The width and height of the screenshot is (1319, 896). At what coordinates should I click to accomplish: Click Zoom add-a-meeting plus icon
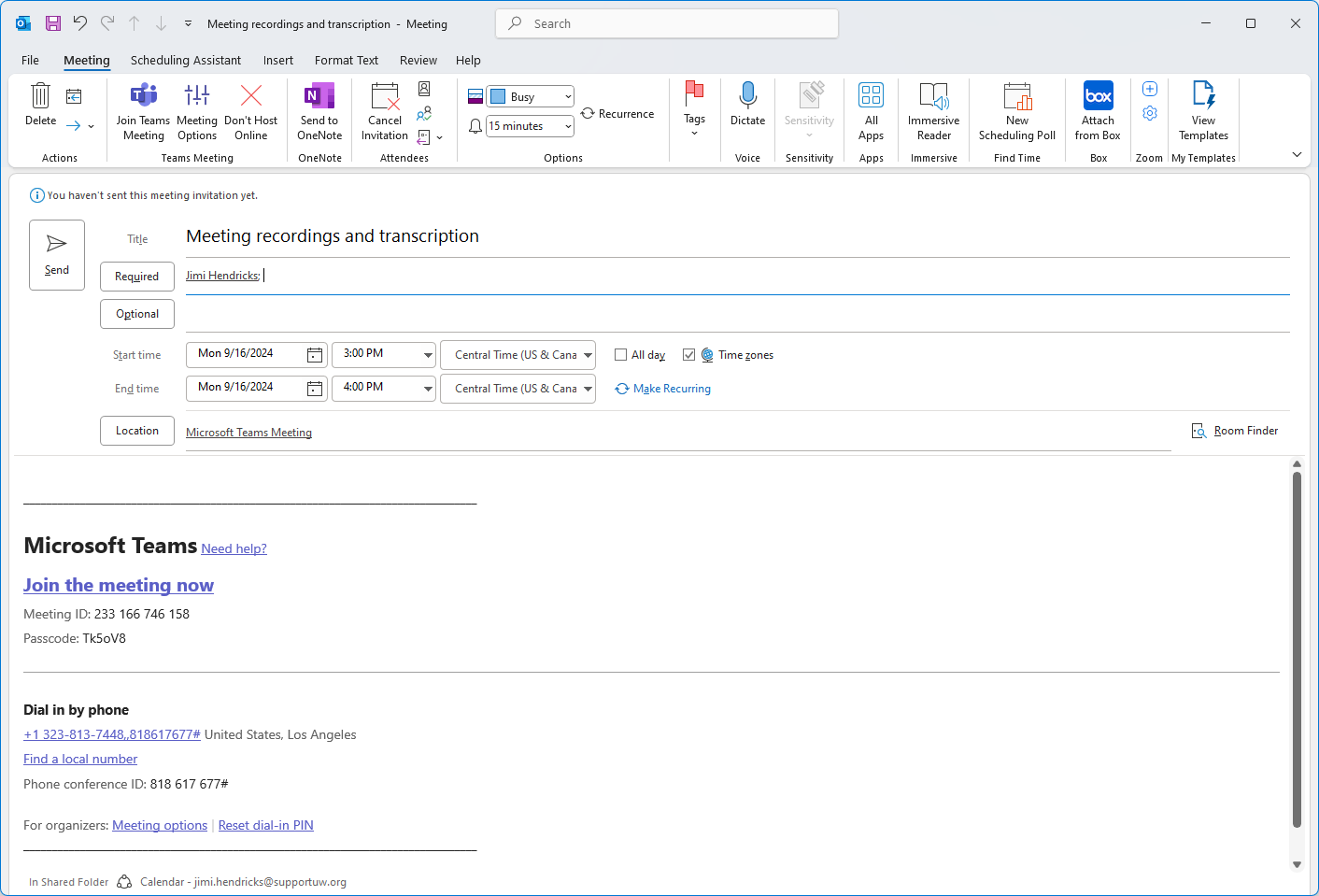pyautogui.click(x=1150, y=89)
